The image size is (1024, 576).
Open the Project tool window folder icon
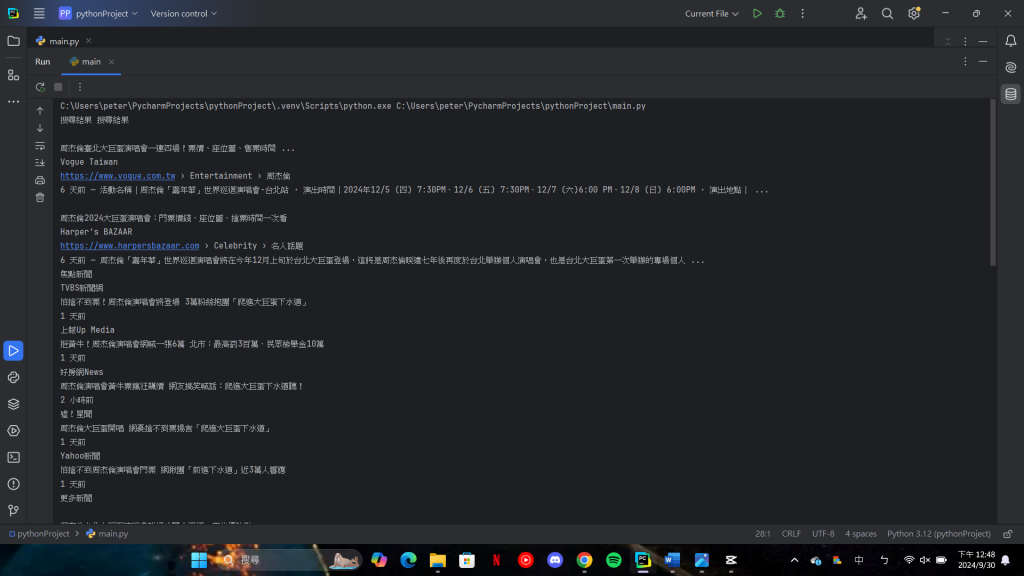pos(13,41)
